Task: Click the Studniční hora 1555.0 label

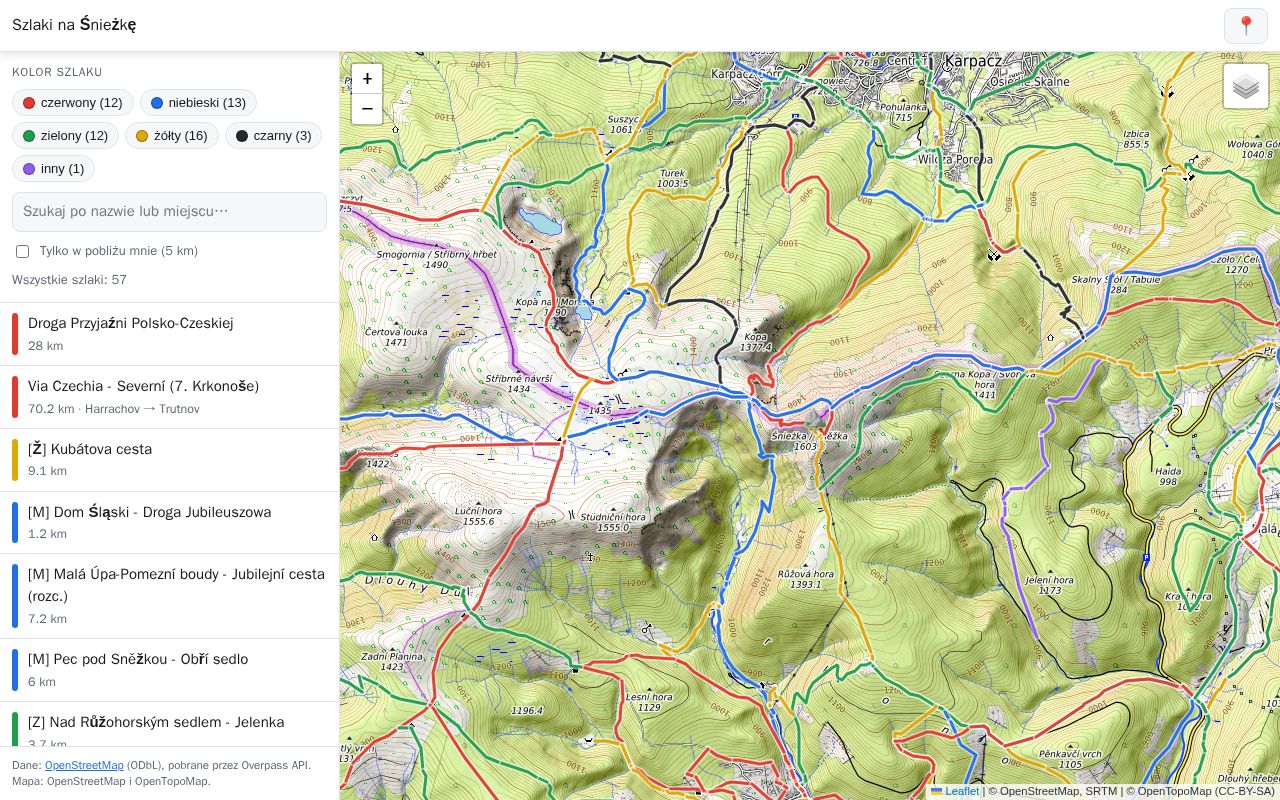Action: (613, 522)
